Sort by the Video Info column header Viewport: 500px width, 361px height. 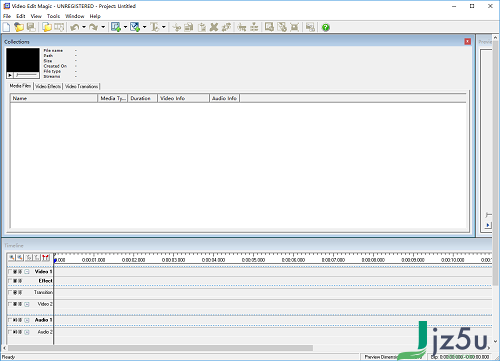tap(183, 98)
